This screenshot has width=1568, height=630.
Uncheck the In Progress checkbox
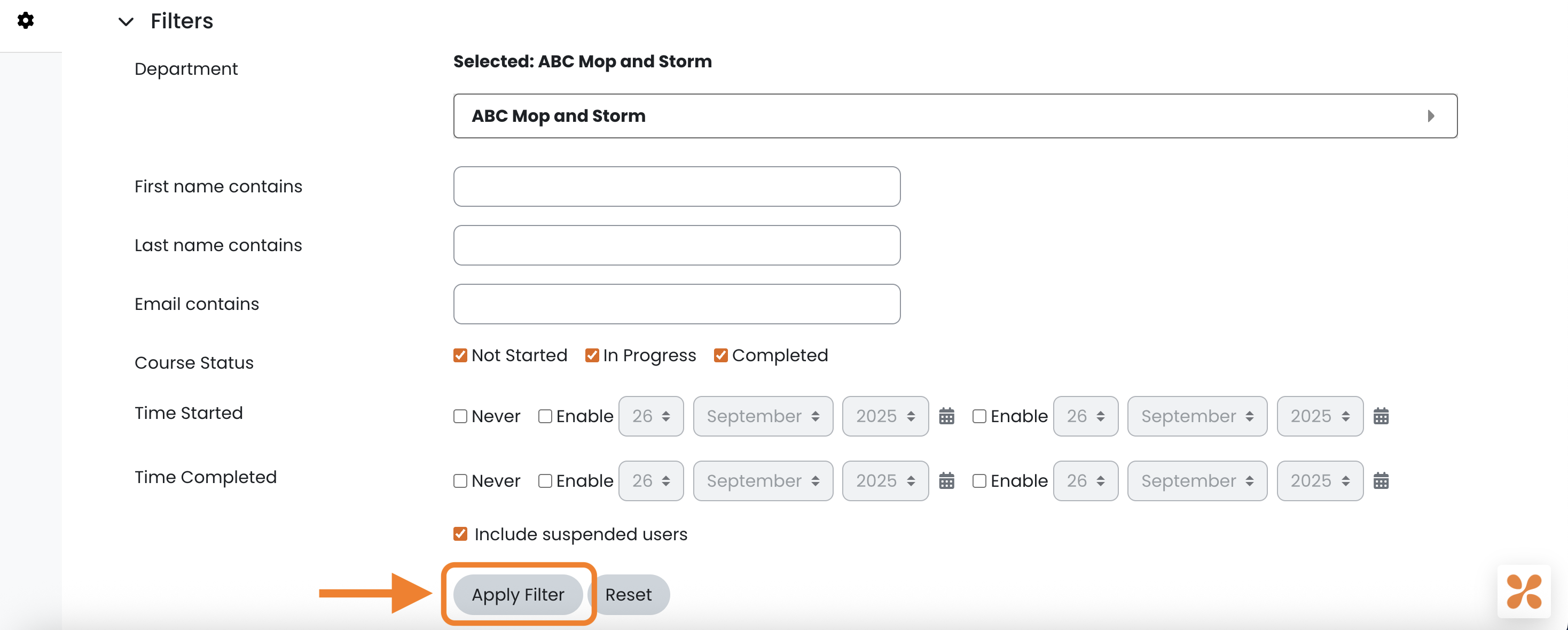[x=592, y=355]
